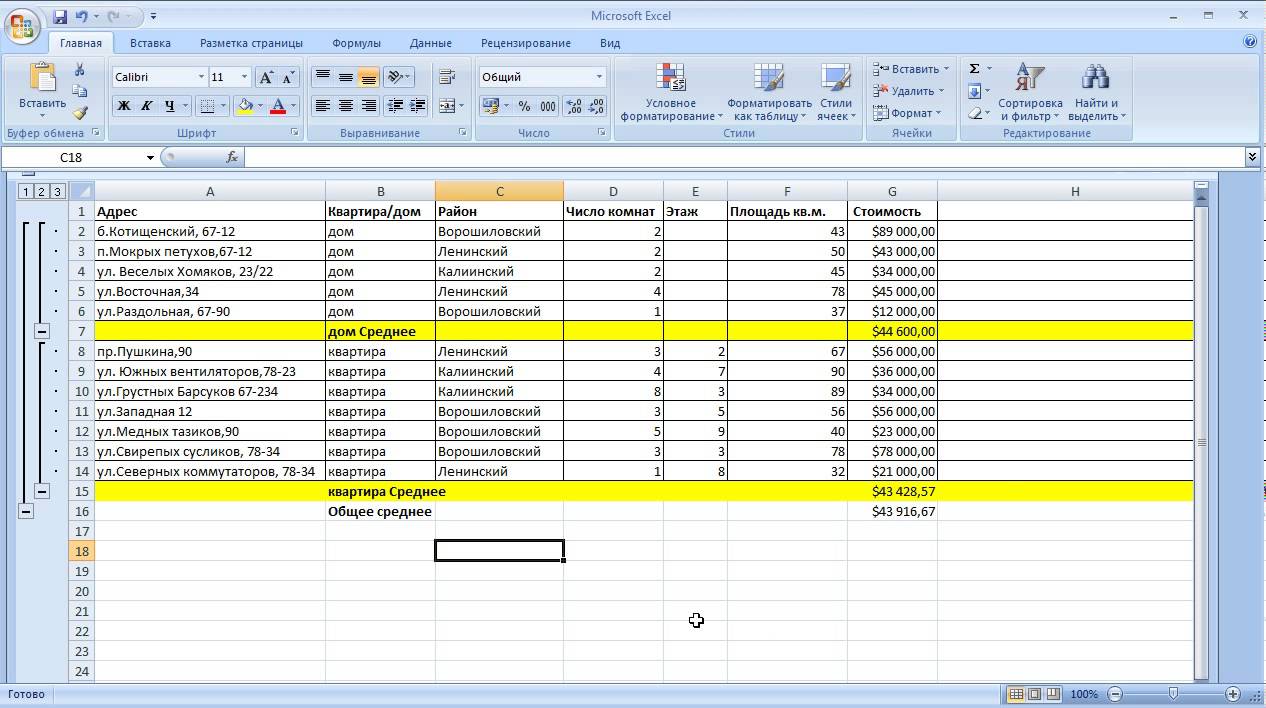
Task: Collapse the квартира group at row 15
Action: (x=42, y=491)
